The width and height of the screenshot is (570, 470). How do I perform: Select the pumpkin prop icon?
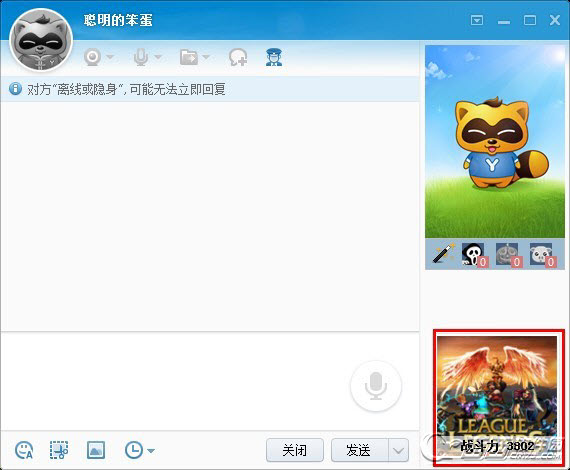508,254
